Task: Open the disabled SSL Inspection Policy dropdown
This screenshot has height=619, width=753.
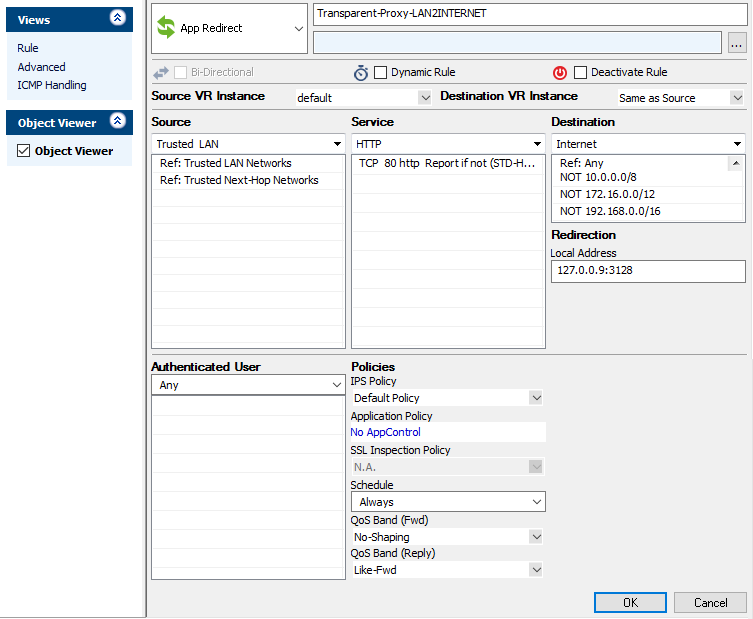Action: coord(536,466)
